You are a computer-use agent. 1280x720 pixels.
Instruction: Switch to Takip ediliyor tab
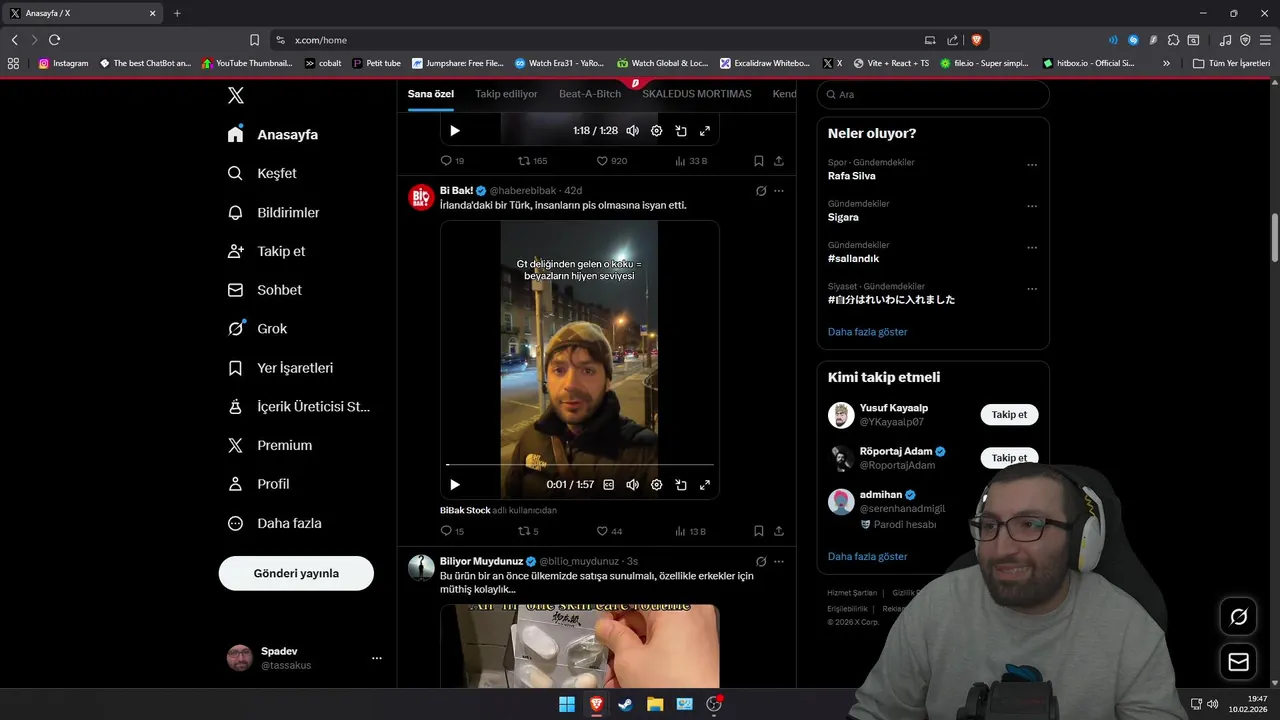point(506,94)
